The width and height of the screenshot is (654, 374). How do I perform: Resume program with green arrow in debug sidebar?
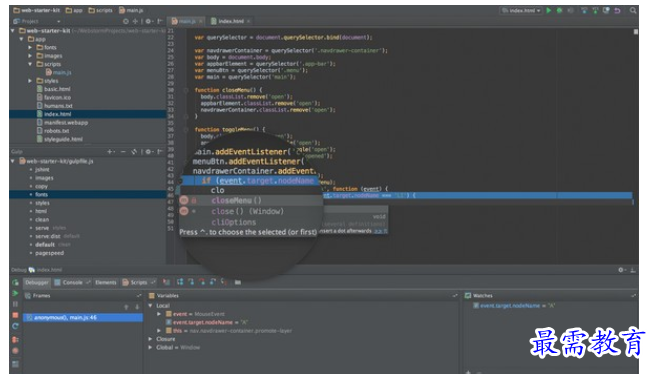15,294
